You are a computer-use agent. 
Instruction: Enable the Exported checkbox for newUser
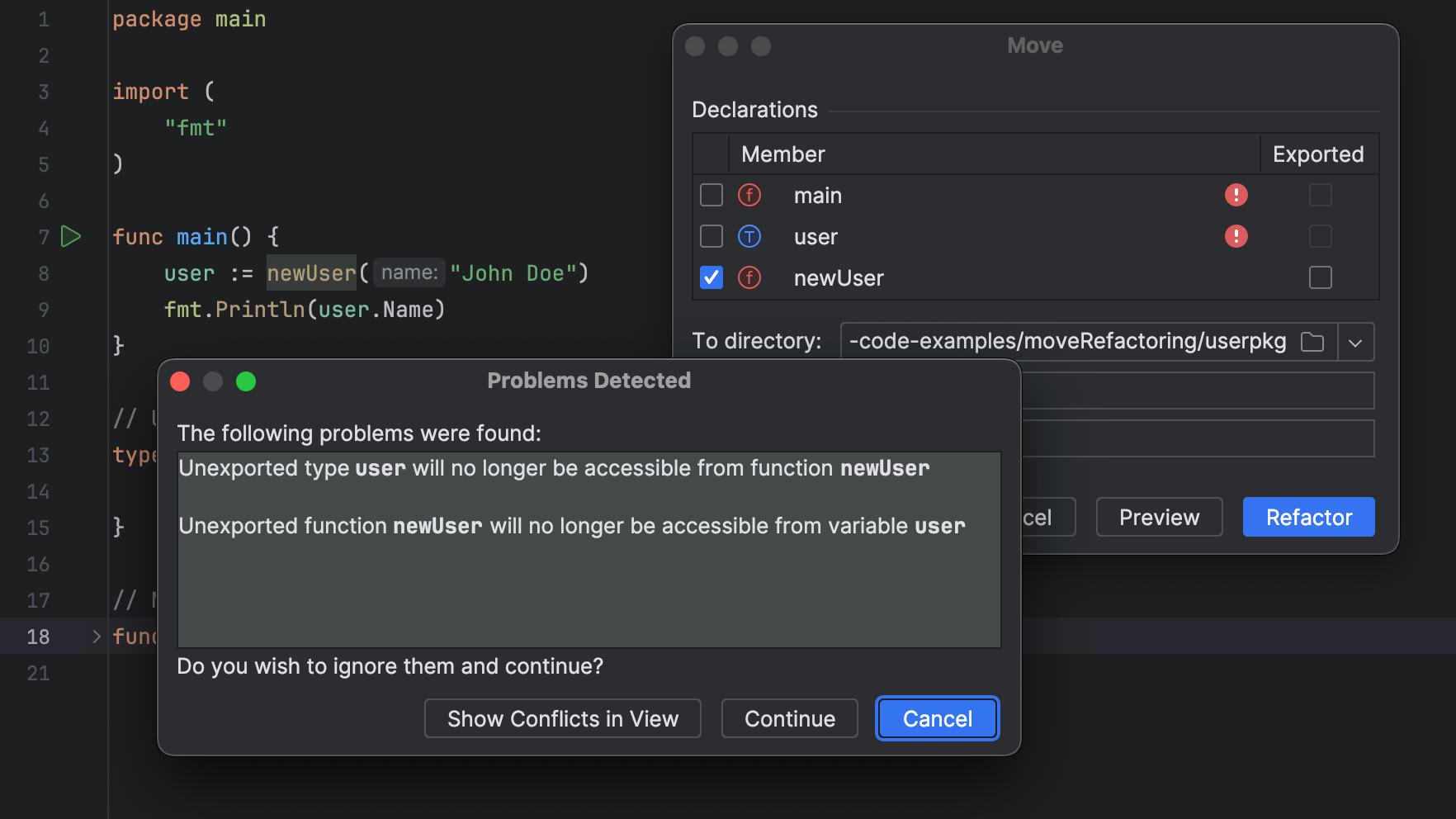[x=1321, y=278]
